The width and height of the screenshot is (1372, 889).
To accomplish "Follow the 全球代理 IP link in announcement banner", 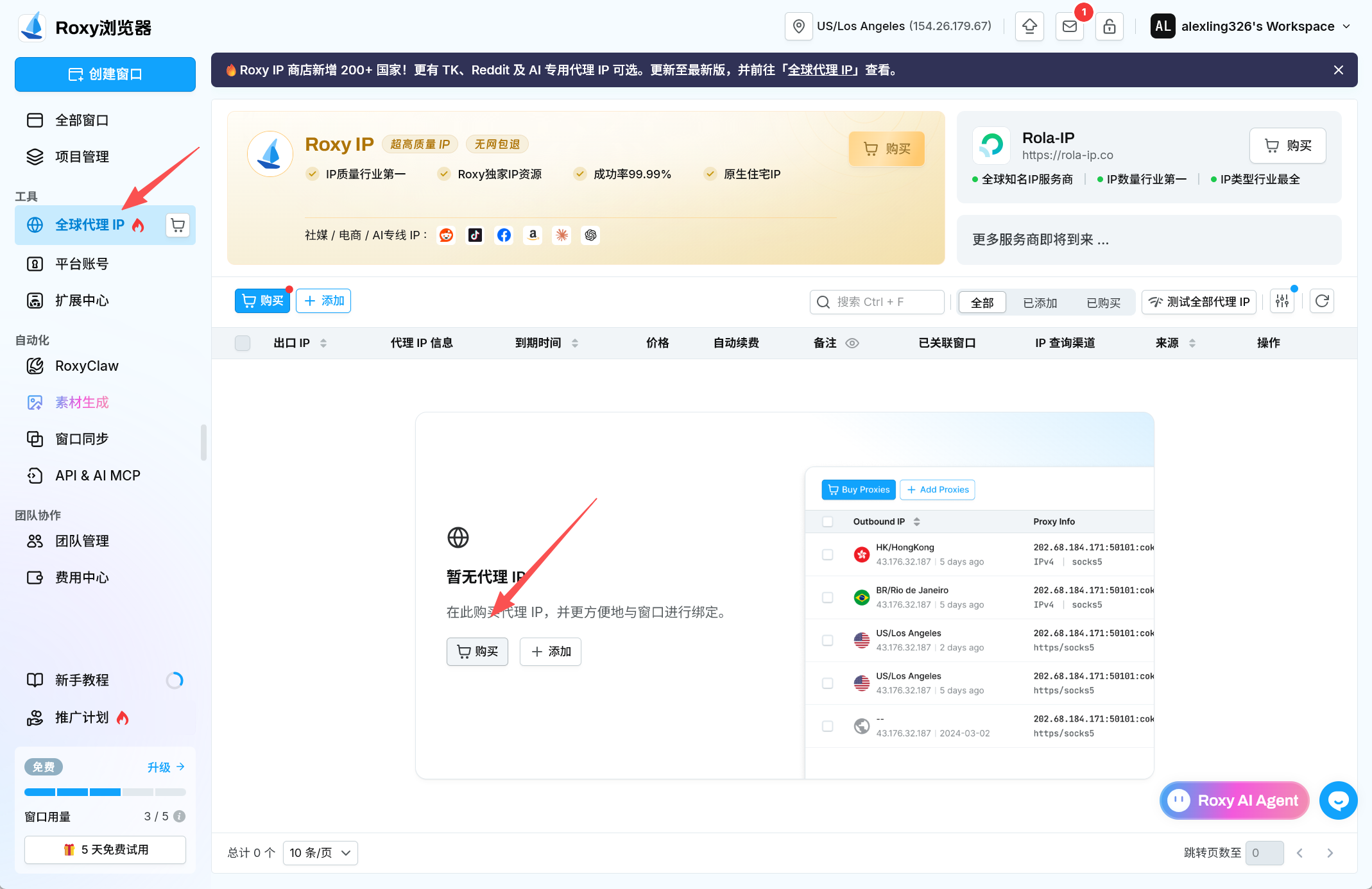I will [823, 70].
